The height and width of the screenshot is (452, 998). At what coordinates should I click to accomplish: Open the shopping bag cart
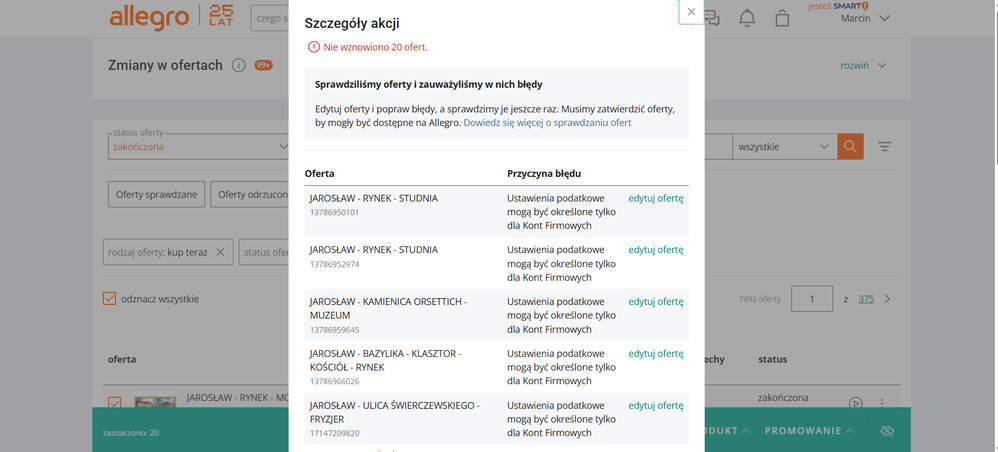pos(782,18)
